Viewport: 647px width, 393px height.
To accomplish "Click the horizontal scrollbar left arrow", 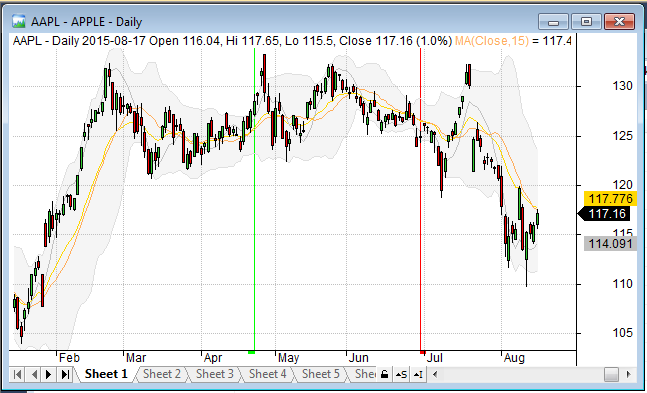I will [x=434, y=374].
